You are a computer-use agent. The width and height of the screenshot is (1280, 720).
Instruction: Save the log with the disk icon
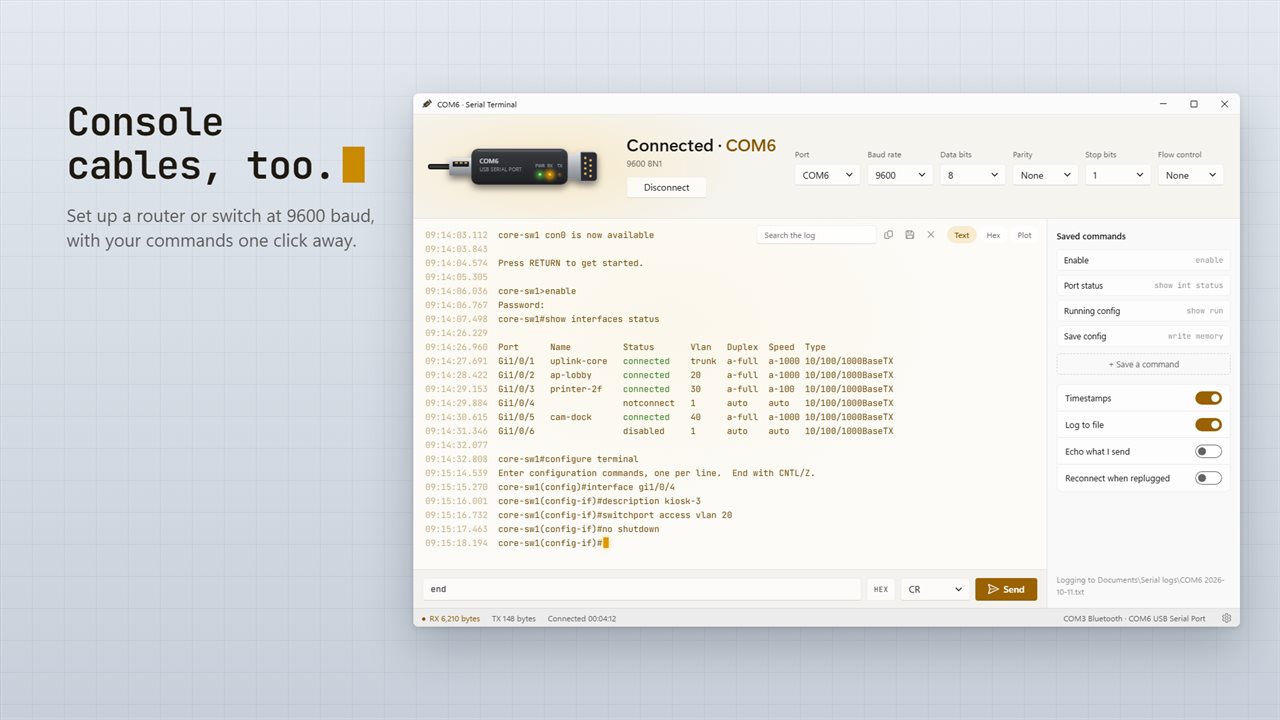[909, 235]
